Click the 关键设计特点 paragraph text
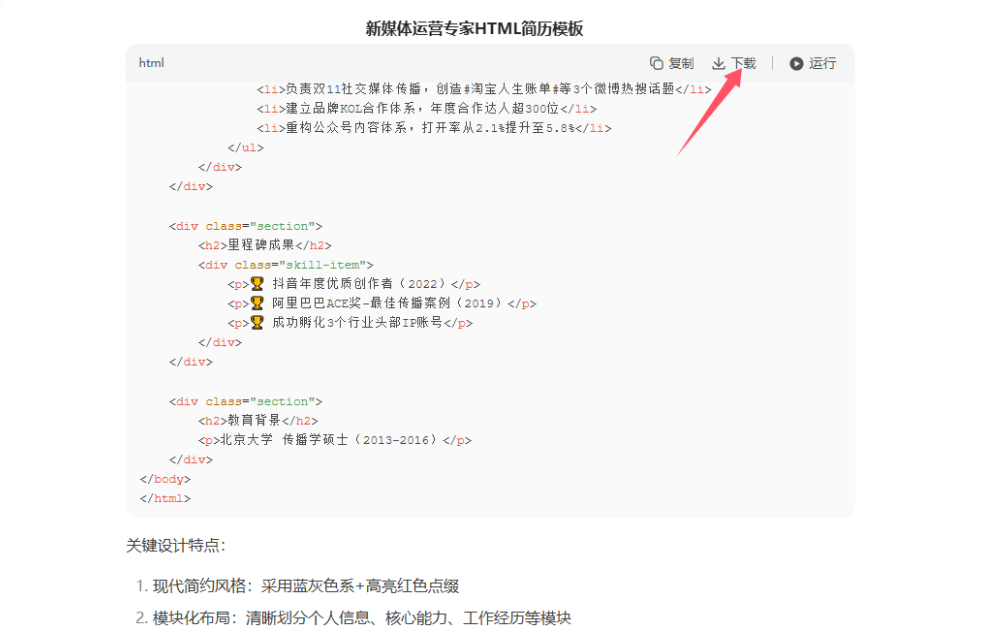Image resolution: width=982 pixels, height=638 pixels. [x=176, y=545]
